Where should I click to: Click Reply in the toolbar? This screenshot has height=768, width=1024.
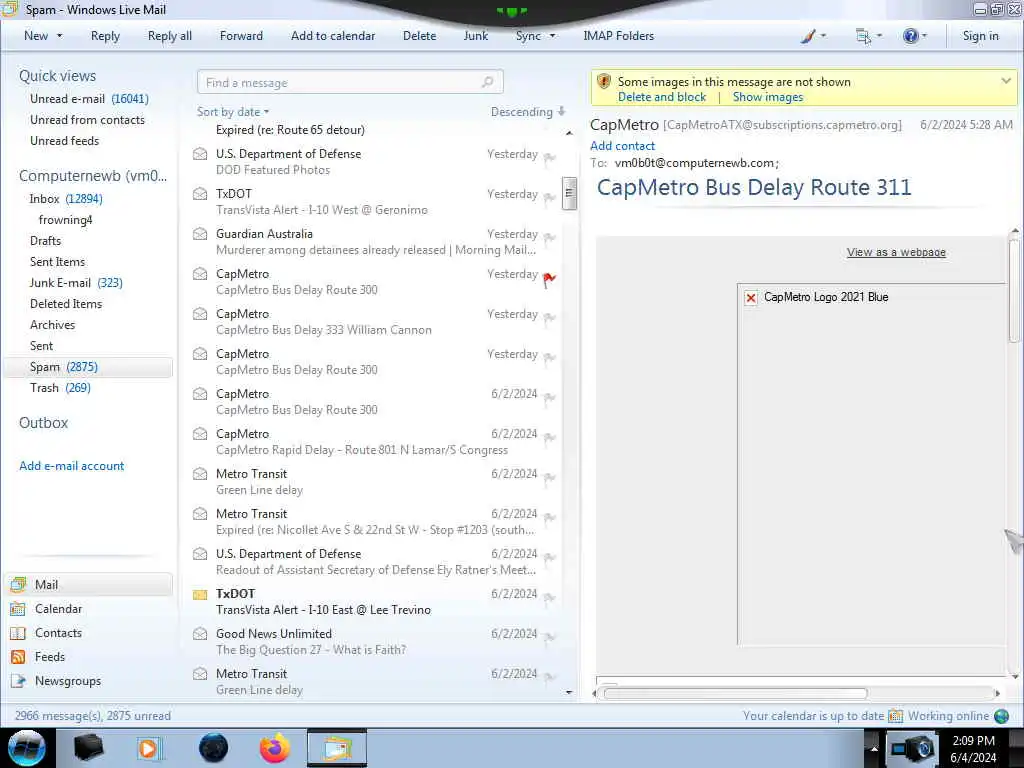(x=105, y=36)
